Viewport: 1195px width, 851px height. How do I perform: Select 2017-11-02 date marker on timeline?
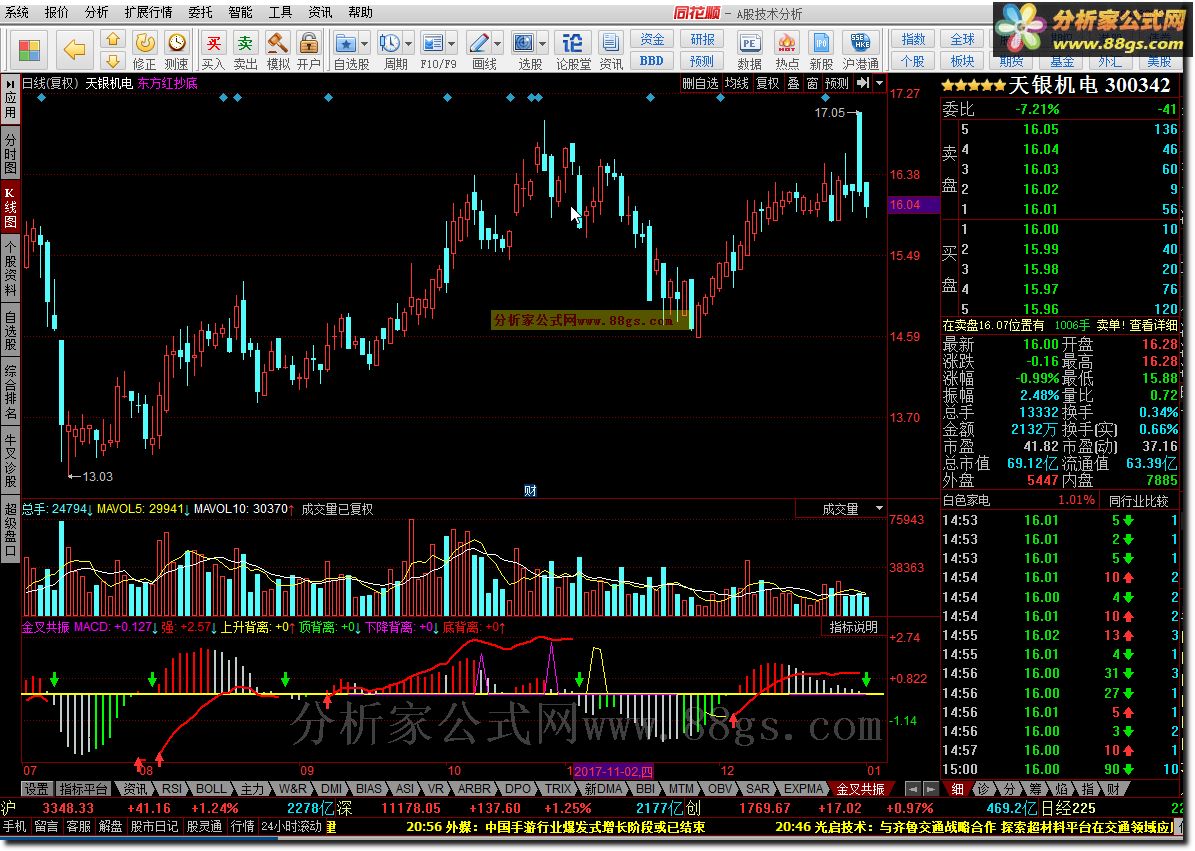point(613,771)
